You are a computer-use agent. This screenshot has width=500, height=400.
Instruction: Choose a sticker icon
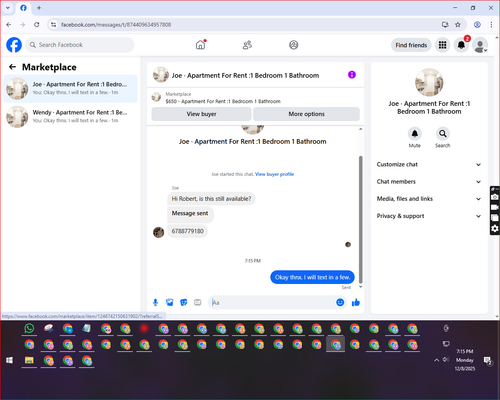(x=184, y=302)
